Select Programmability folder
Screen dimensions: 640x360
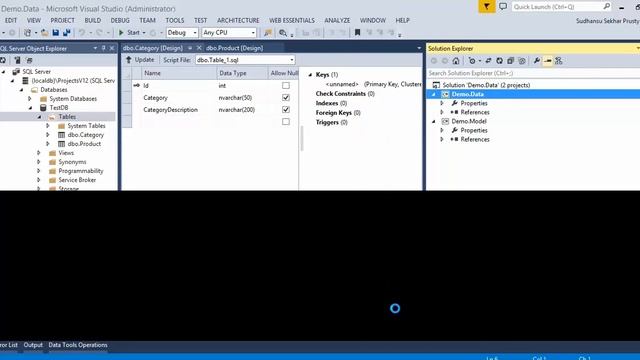[x=81, y=171]
